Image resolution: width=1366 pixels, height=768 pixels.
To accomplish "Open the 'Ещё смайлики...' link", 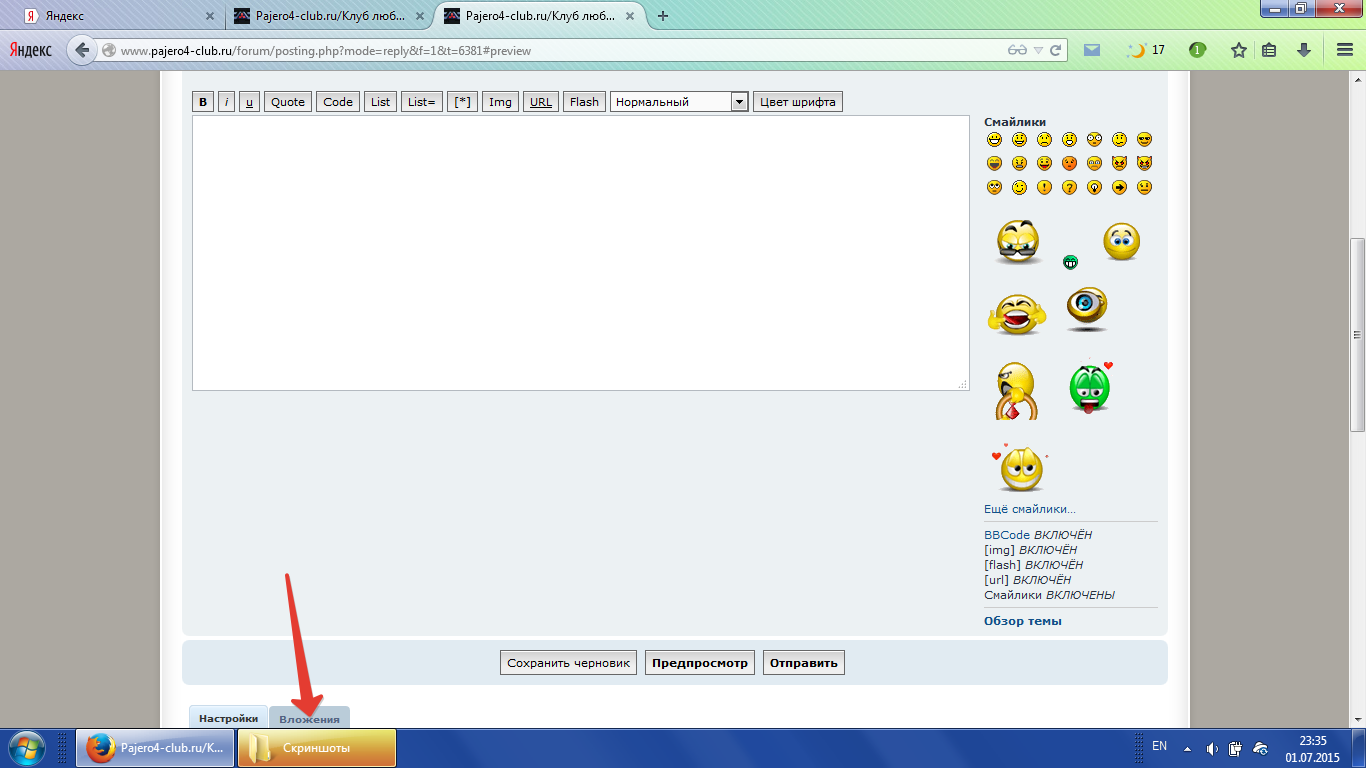I will pyautogui.click(x=1029, y=509).
